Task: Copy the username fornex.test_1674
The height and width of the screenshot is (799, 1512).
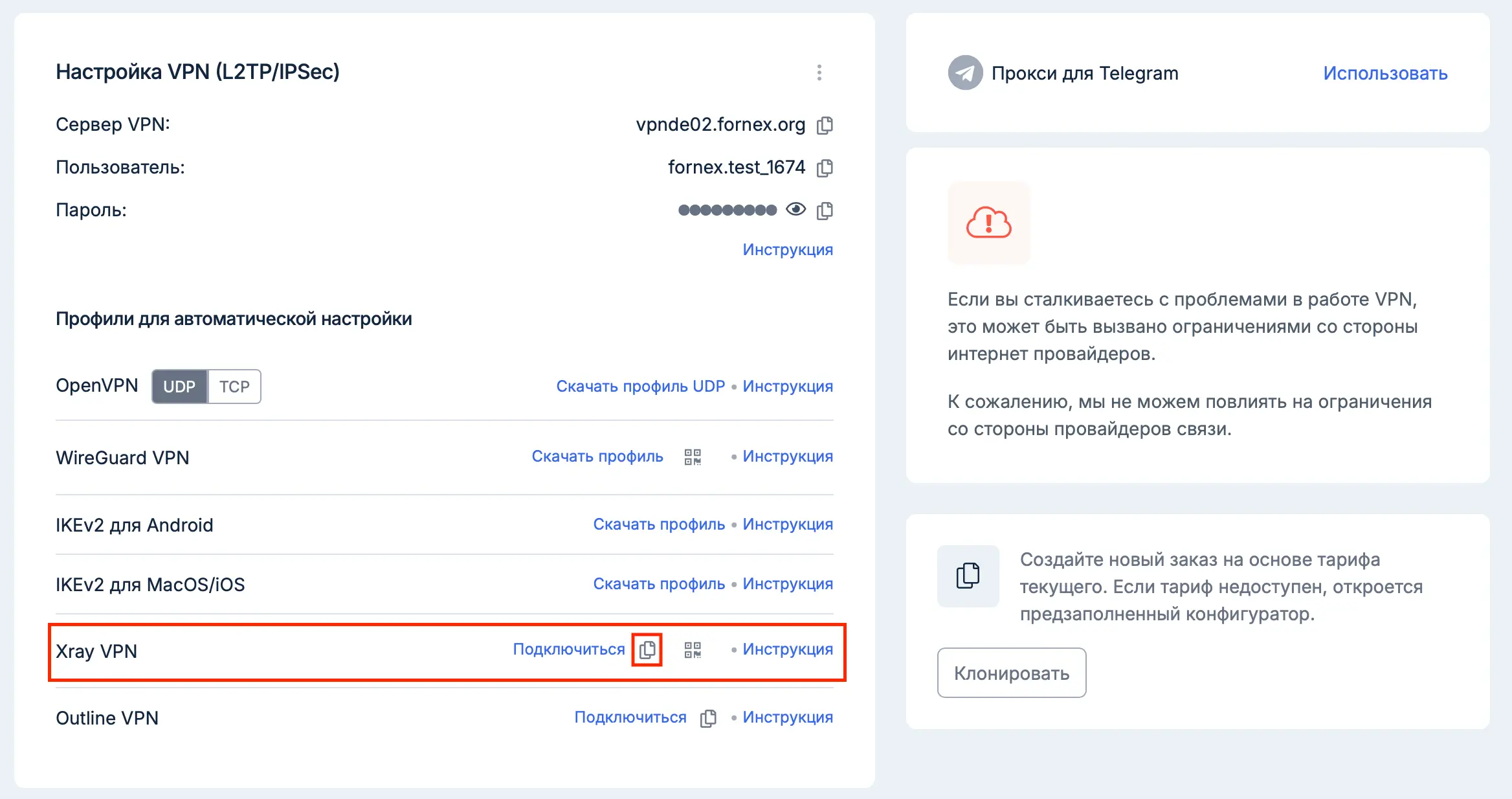Action: (825, 168)
